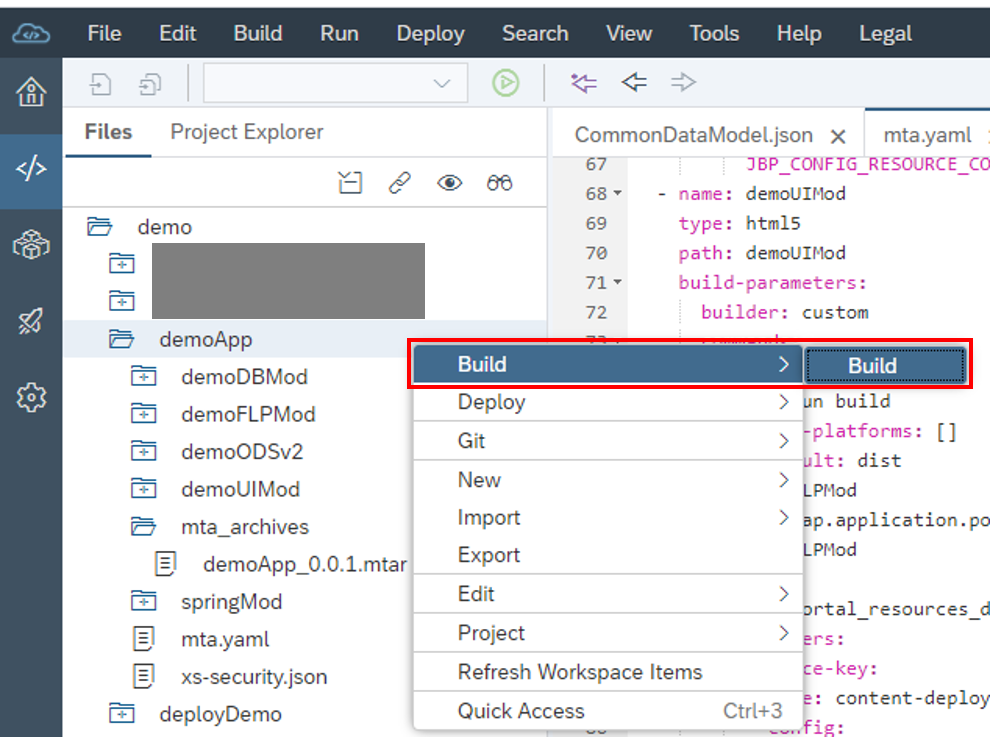Open Deploy submenu in context menu
990x737 pixels.
[x=607, y=402]
